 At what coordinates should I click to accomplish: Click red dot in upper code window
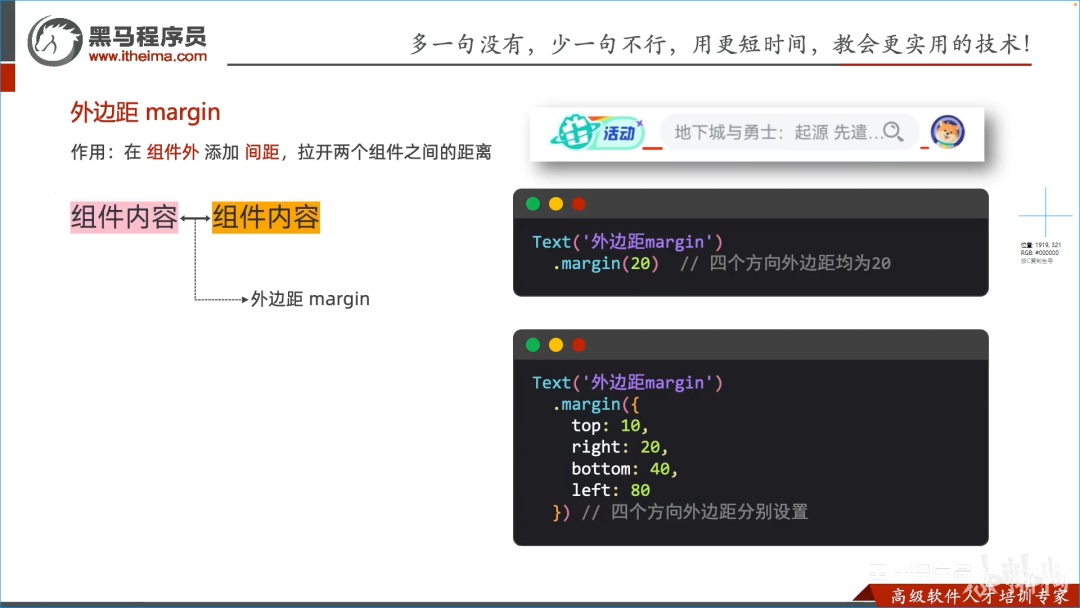point(579,204)
